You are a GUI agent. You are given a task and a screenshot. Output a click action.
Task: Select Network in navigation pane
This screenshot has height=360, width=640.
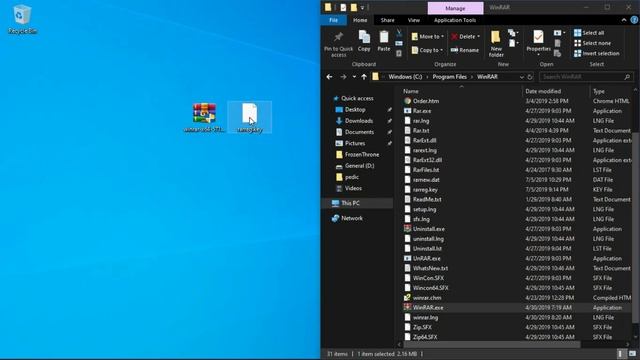[x=352, y=218]
